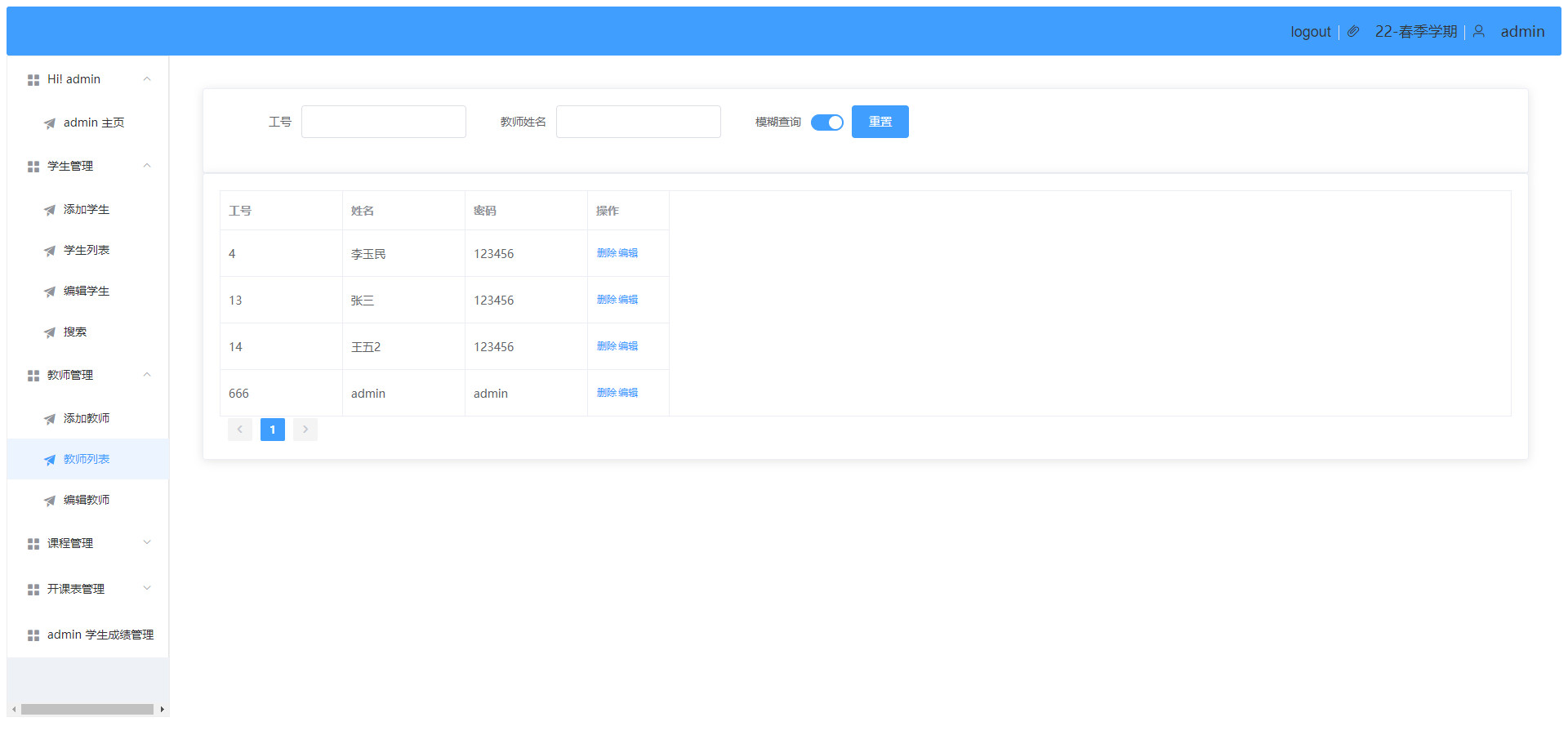Screen dimensions: 1568x744
Task: Click the paper-plane icon beside 编辑学生
Action: tap(50, 292)
